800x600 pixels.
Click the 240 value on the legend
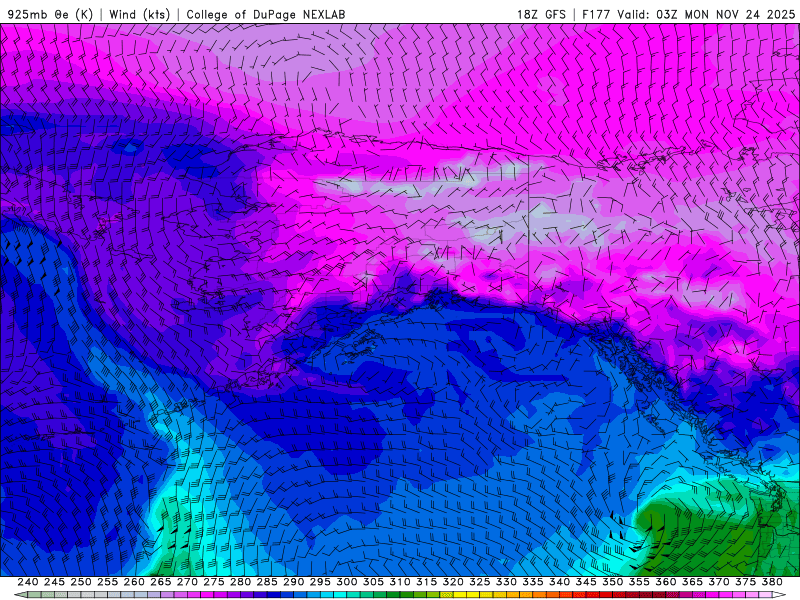pos(28,582)
